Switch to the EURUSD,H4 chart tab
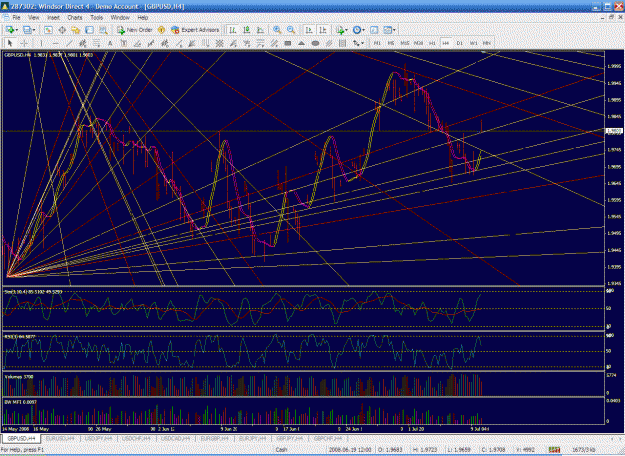 pos(60,438)
